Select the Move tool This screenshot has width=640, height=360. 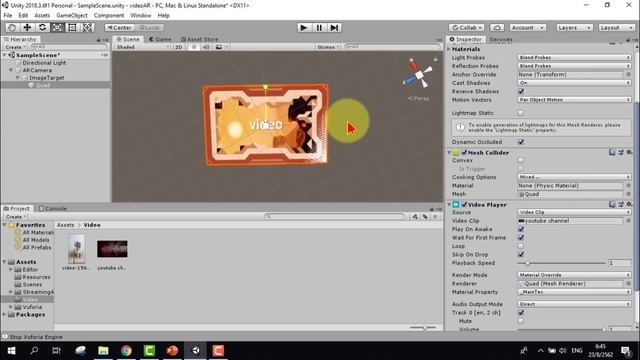[x=27, y=27]
